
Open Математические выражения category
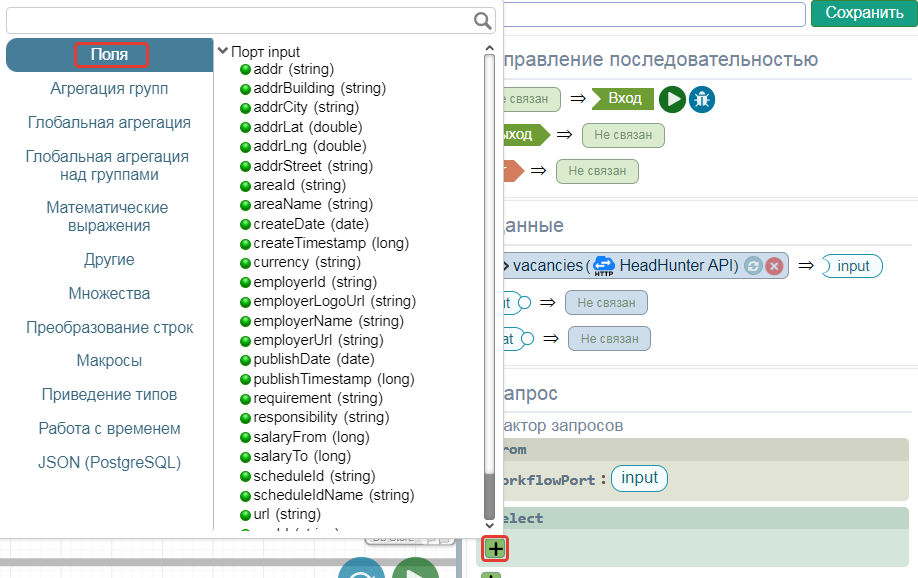tap(107, 216)
